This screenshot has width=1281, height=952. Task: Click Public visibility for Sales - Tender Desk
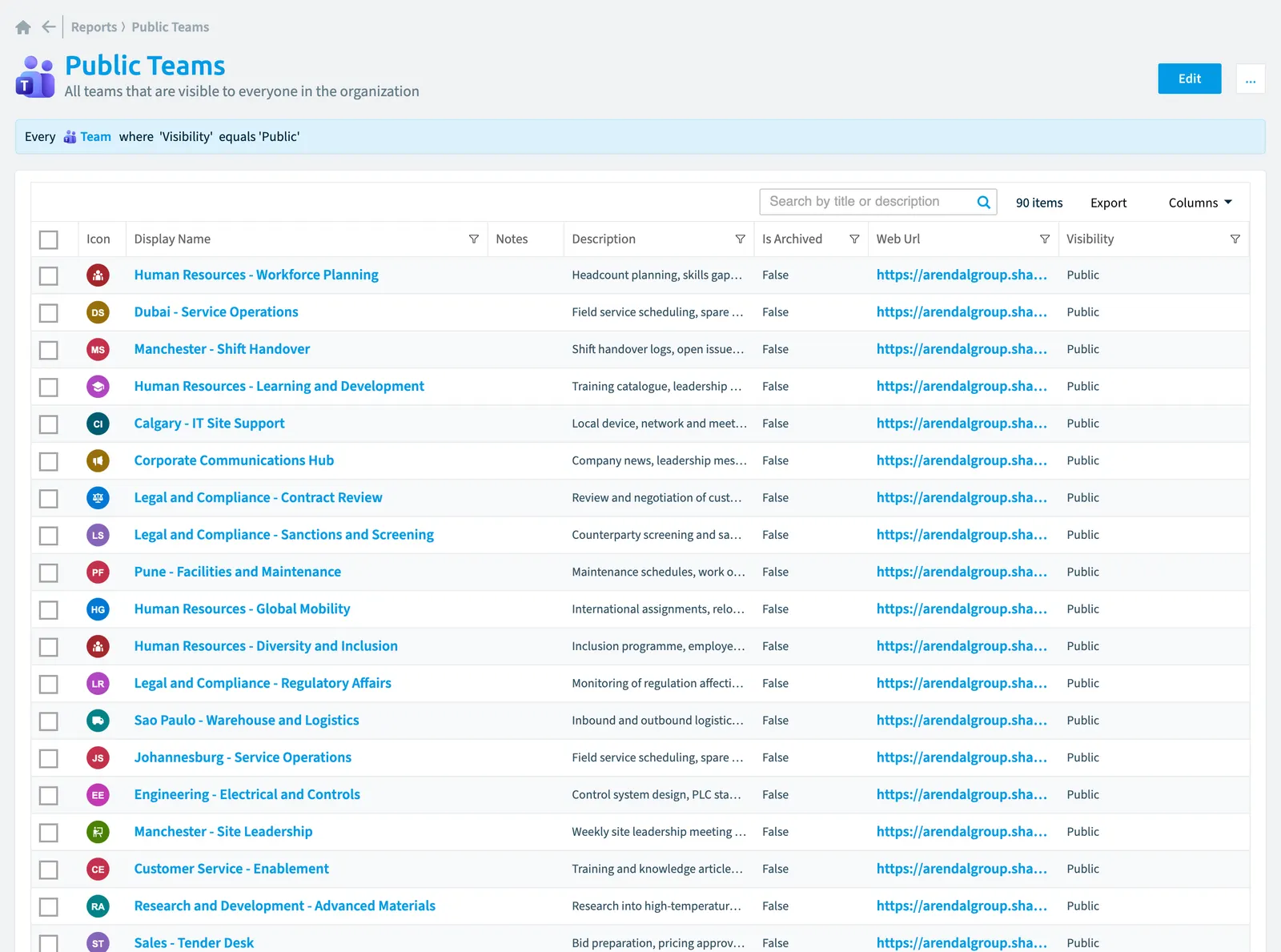point(1082,943)
